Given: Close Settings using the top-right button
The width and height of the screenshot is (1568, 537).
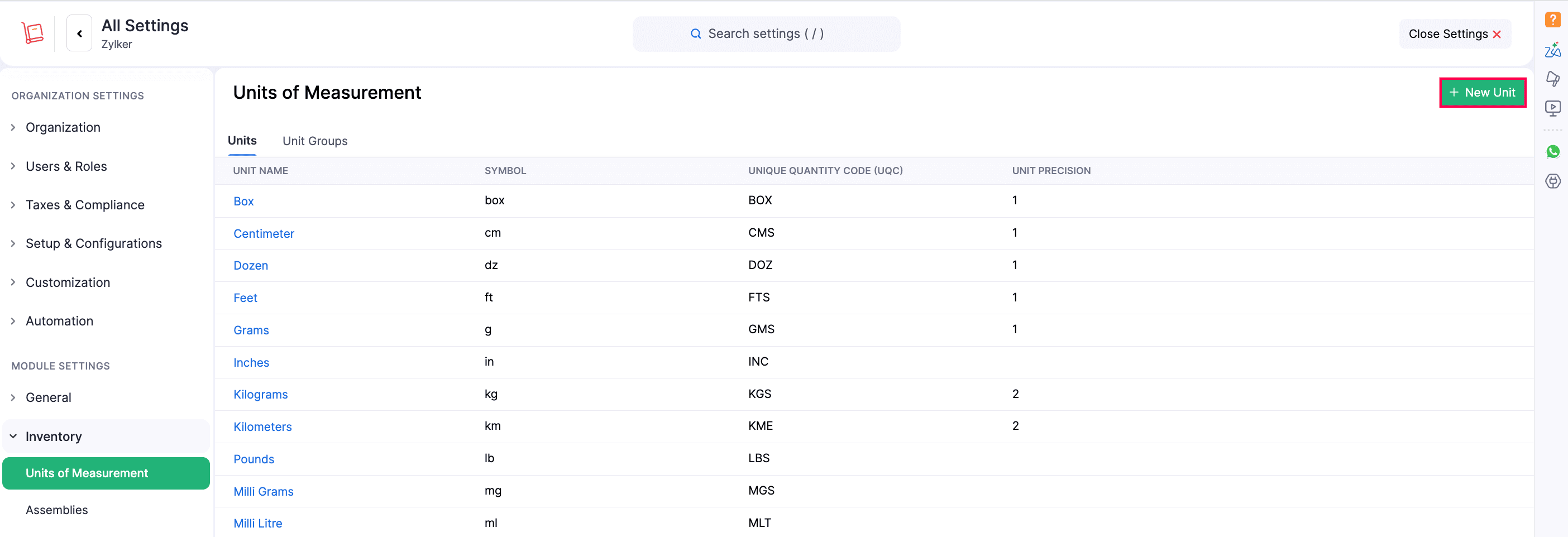Looking at the screenshot, I should [1454, 34].
